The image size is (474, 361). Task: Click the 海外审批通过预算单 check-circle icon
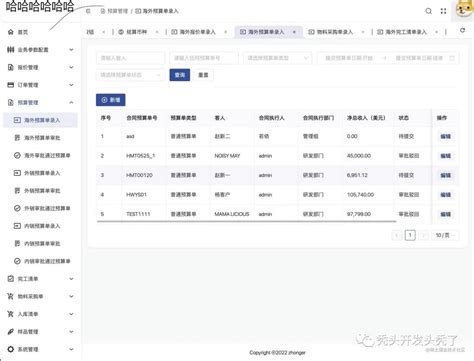click(x=17, y=155)
